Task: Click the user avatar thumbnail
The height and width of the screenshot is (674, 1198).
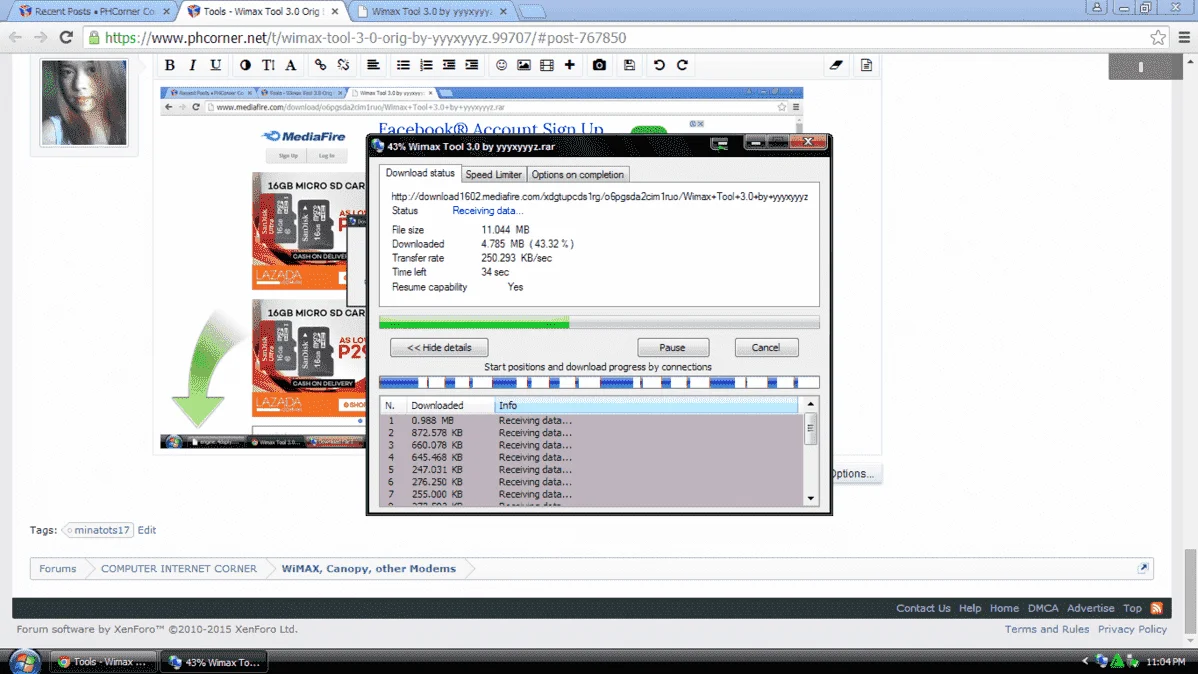Action: (x=84, y=102)
